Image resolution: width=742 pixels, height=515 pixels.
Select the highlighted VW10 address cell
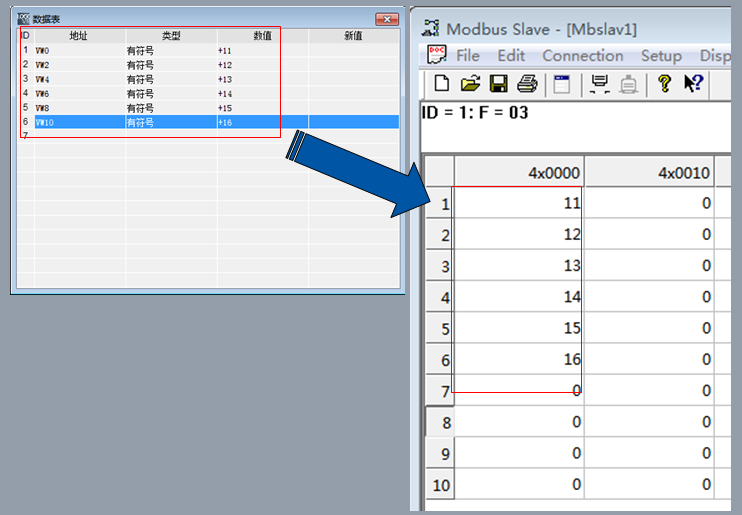pos(80,122)
